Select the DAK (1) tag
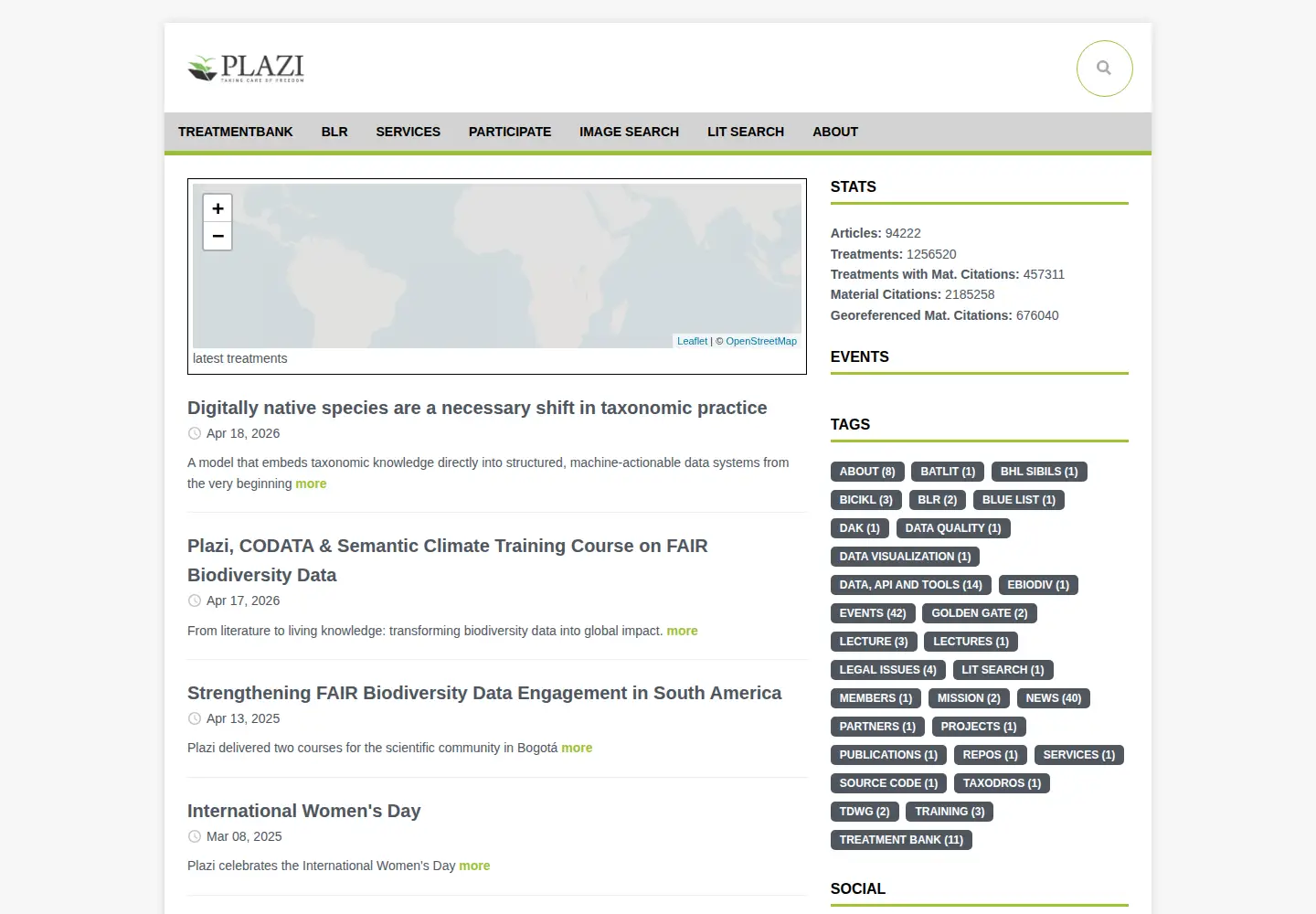The height and width of the screenshot is (914, 1316). point(860,528)
